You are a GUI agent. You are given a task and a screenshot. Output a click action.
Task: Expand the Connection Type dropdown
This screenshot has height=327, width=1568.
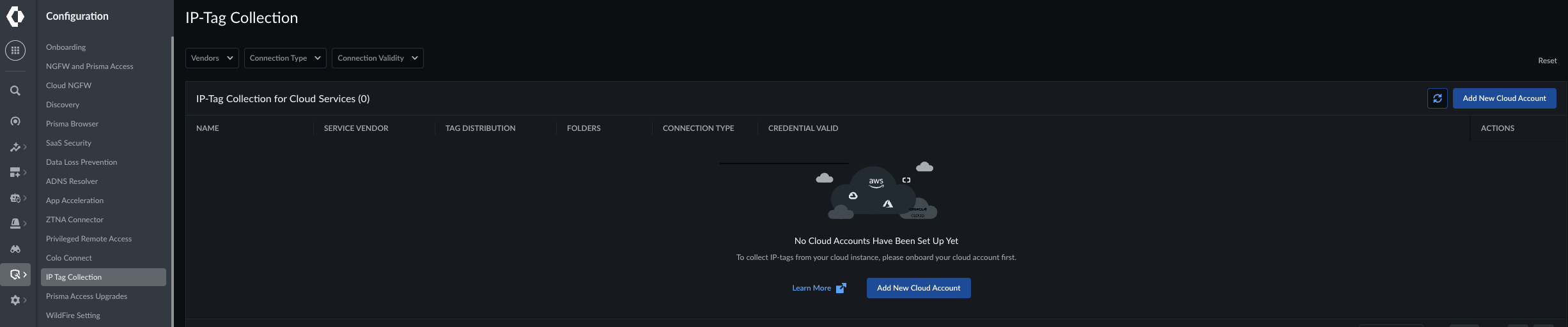click(285, 58)
